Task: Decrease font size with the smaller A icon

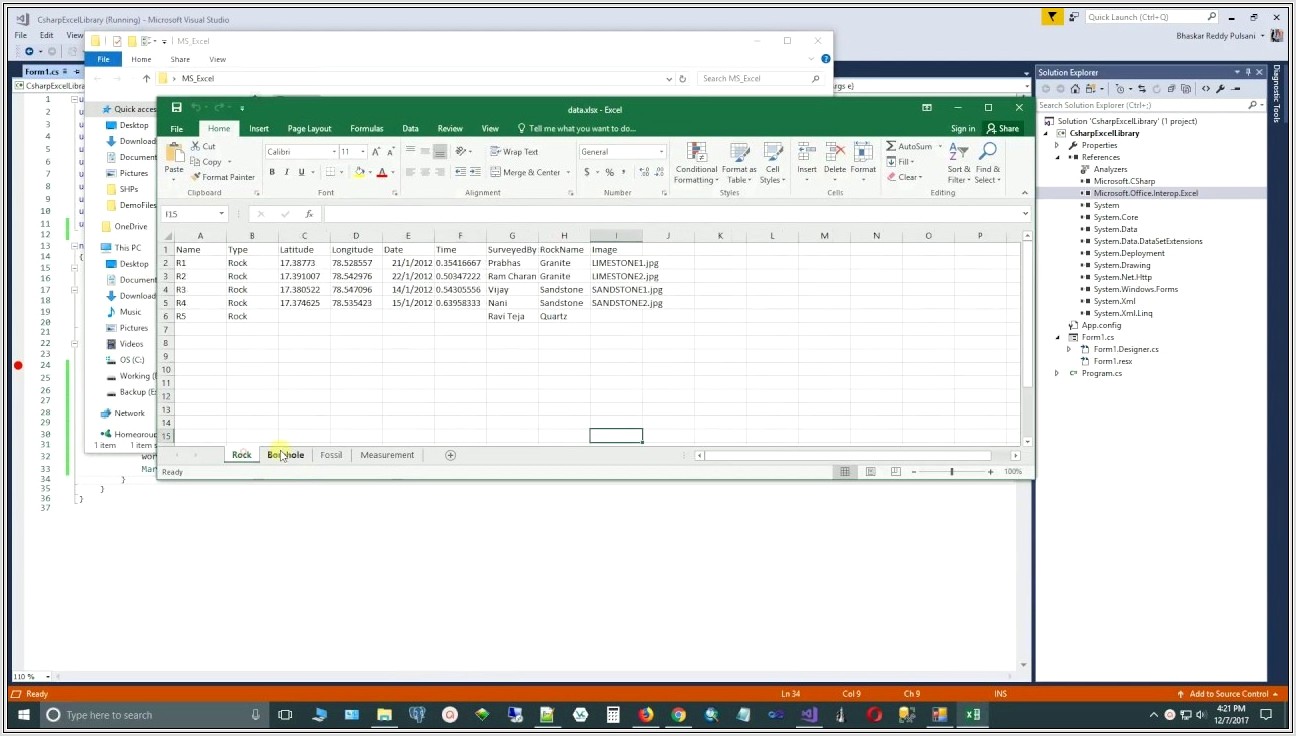Action: click(x=390, y=152)
